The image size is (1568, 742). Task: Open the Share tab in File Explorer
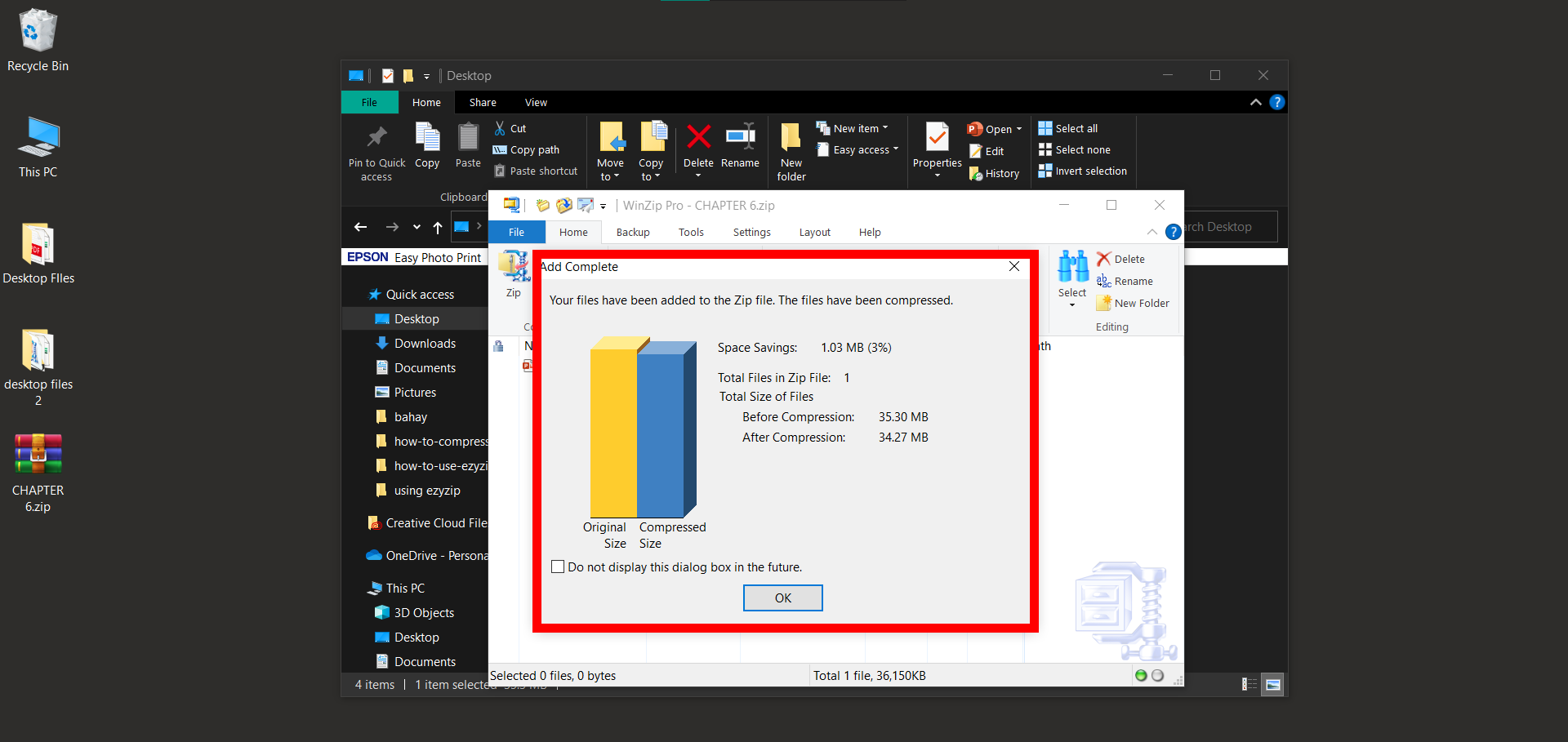tap(482, 102)
